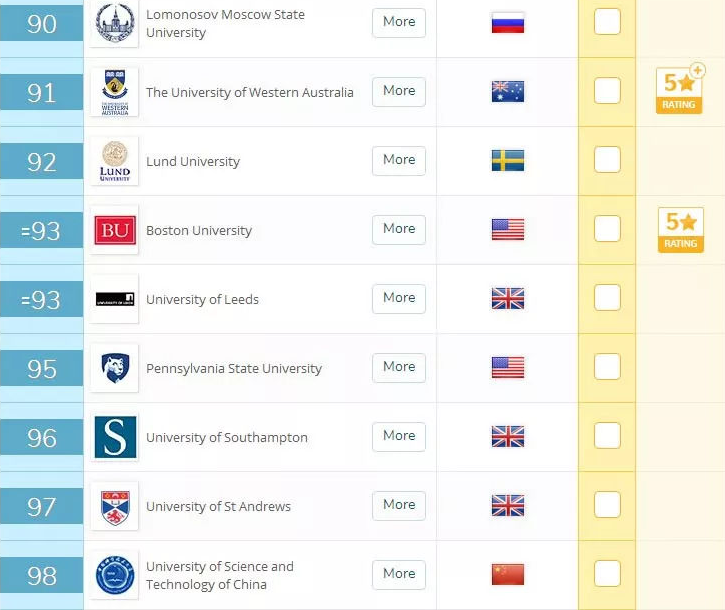Click the USTC round blue logo
Screen dimensions: 725x610
click(115, 575)
